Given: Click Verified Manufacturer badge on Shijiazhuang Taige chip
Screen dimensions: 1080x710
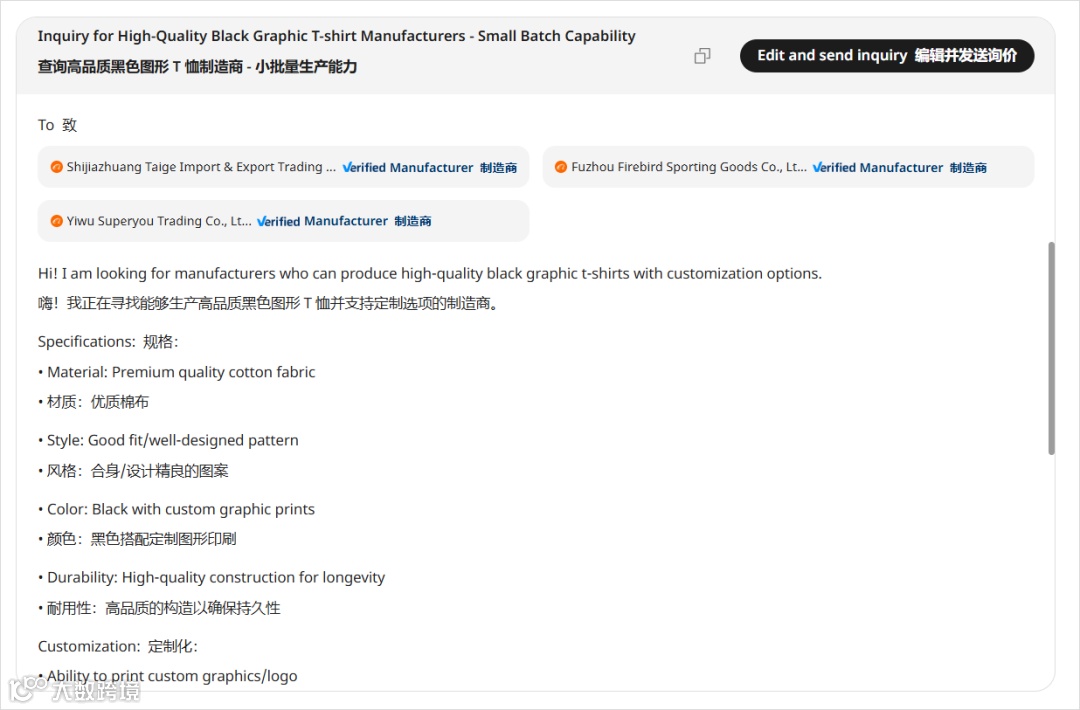Looking at the screenshot, I should (408, 168).
